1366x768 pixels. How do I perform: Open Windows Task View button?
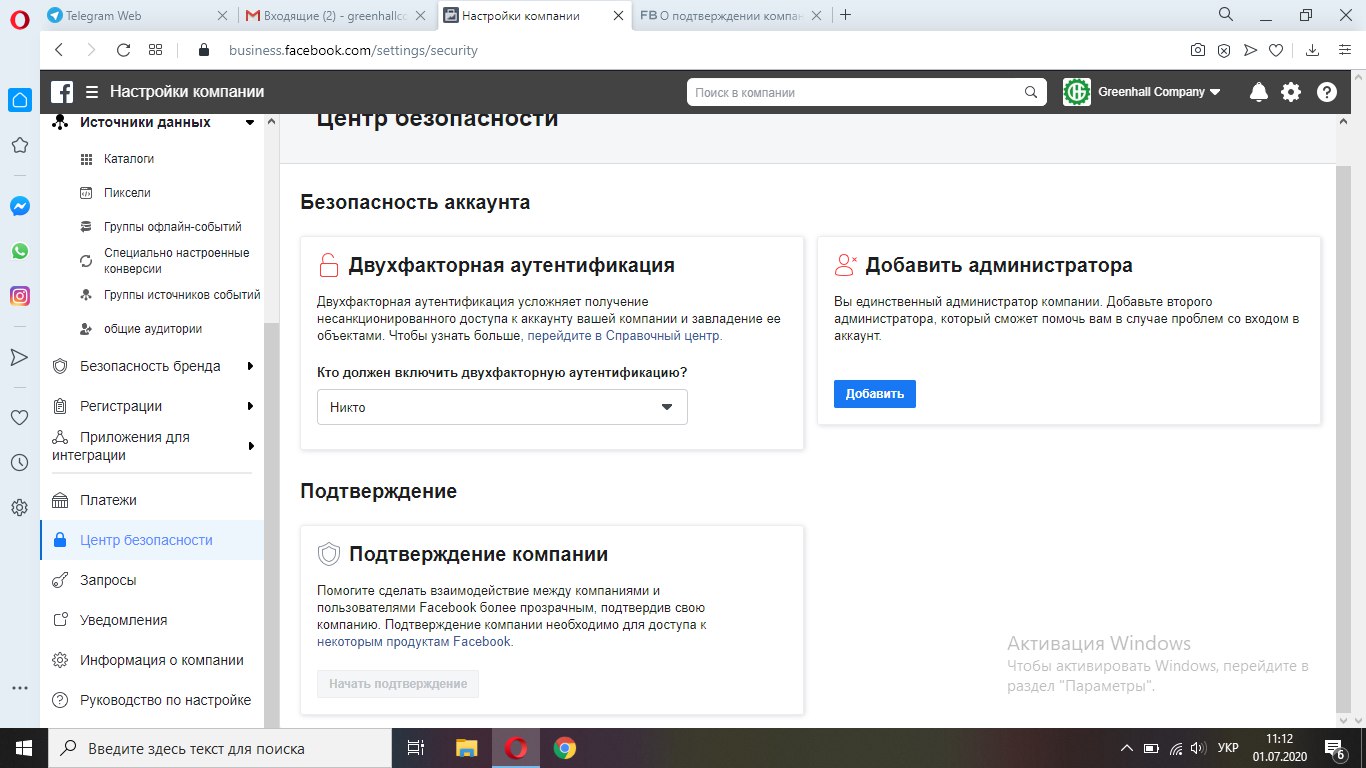click(417, 748)
